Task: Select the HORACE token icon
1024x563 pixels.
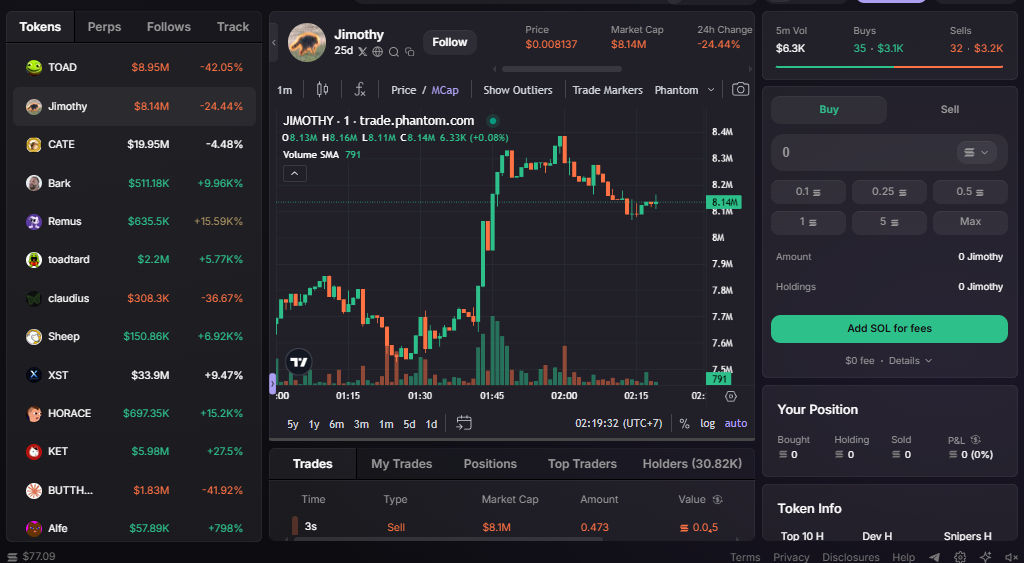Action: [x=34, y=413]
